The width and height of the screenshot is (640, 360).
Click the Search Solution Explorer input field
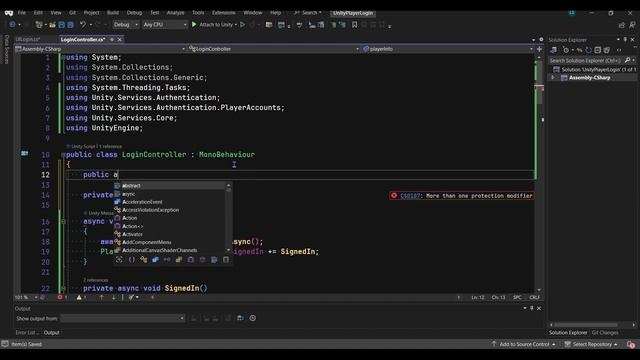[x=586, y=60]
